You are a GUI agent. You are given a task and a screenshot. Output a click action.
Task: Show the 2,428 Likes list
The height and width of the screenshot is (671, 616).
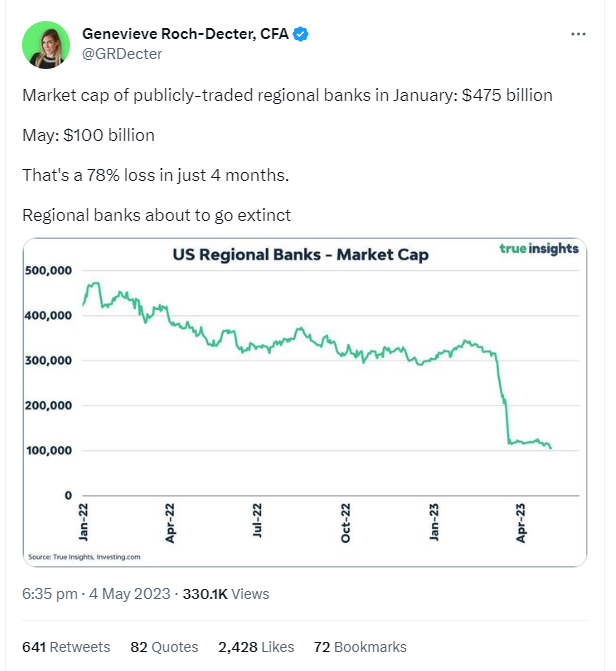click(256, 647)
